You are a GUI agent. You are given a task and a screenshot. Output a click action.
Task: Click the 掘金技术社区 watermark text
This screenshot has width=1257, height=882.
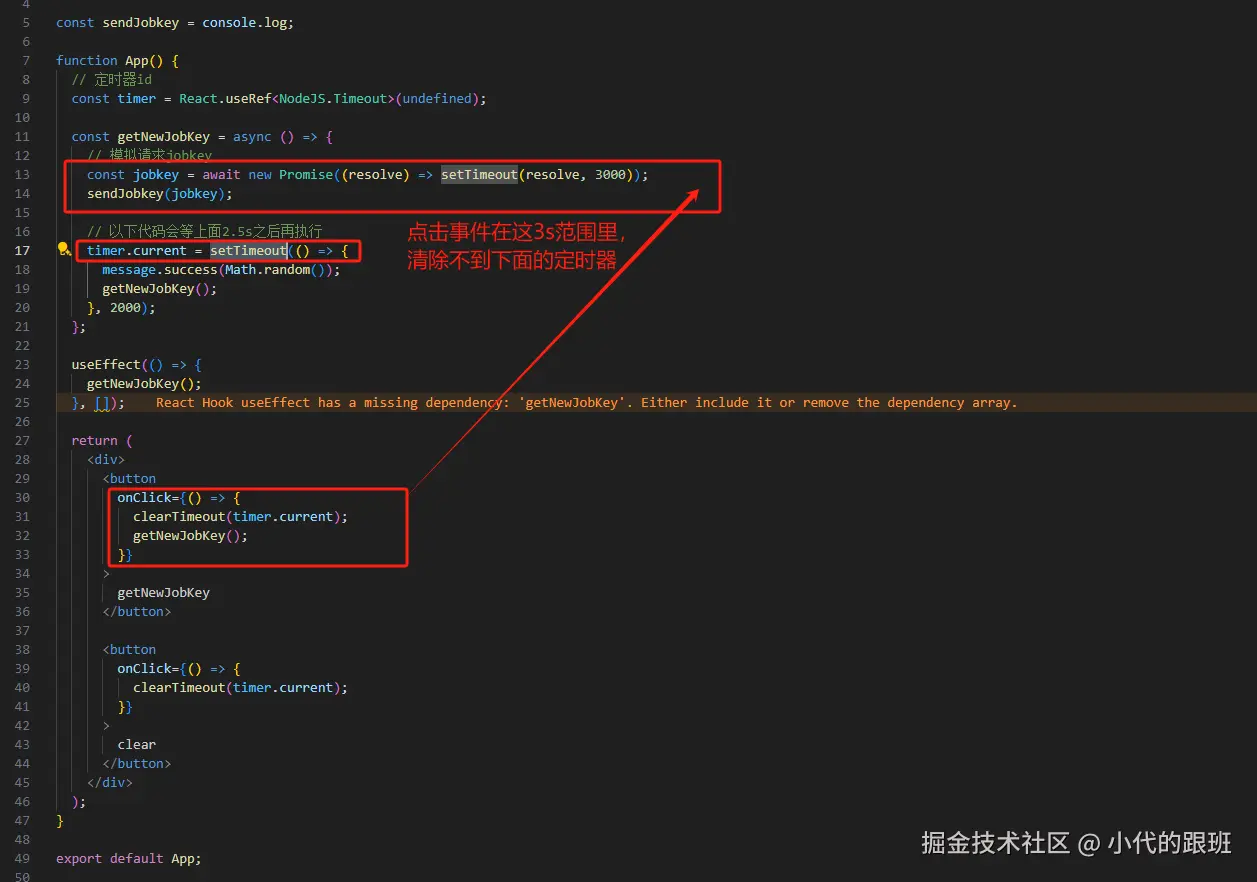pyautogui.click(x=995, y=843)
